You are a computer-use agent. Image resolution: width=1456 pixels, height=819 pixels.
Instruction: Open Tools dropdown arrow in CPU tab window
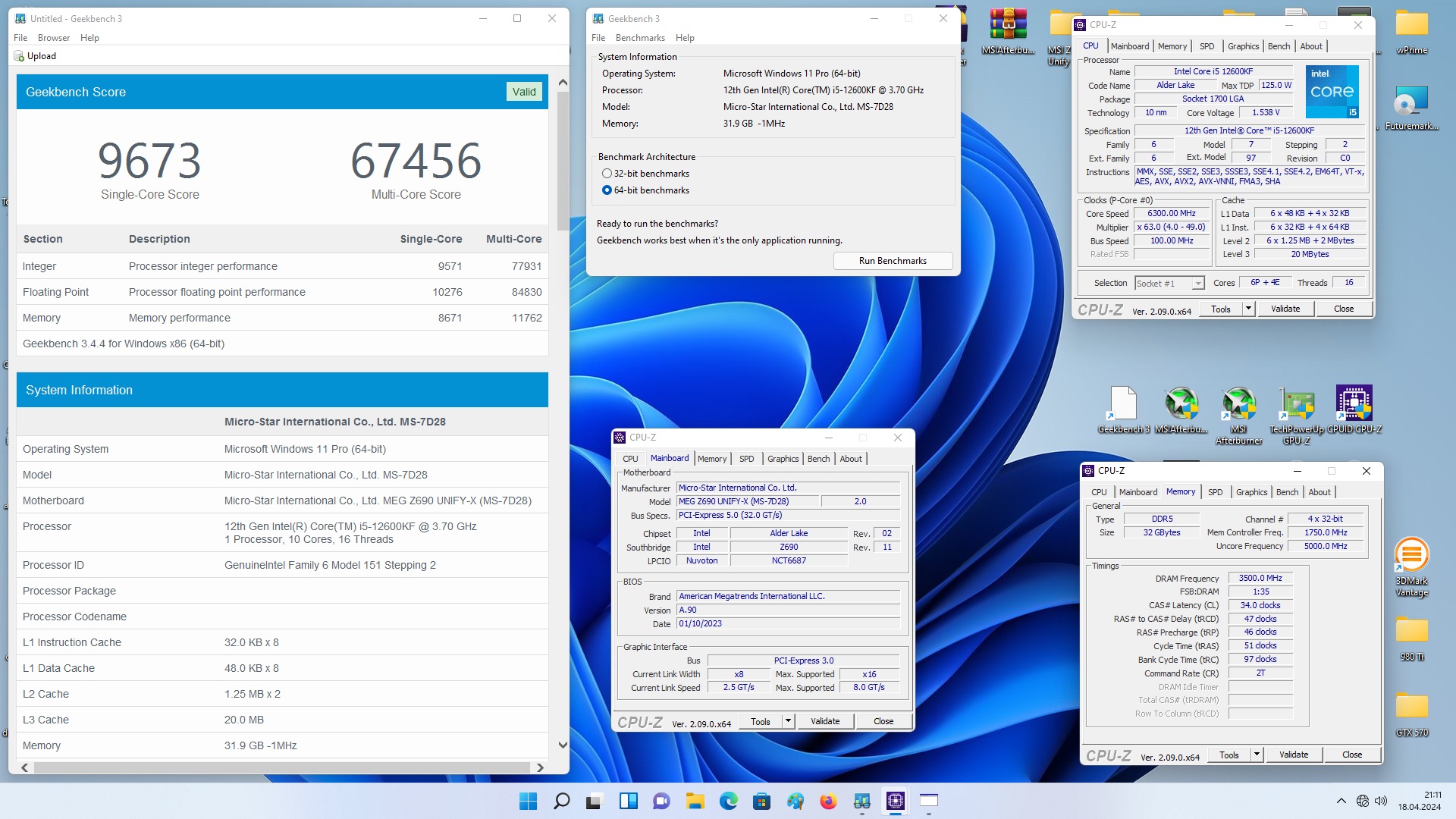coord(1248,309)
